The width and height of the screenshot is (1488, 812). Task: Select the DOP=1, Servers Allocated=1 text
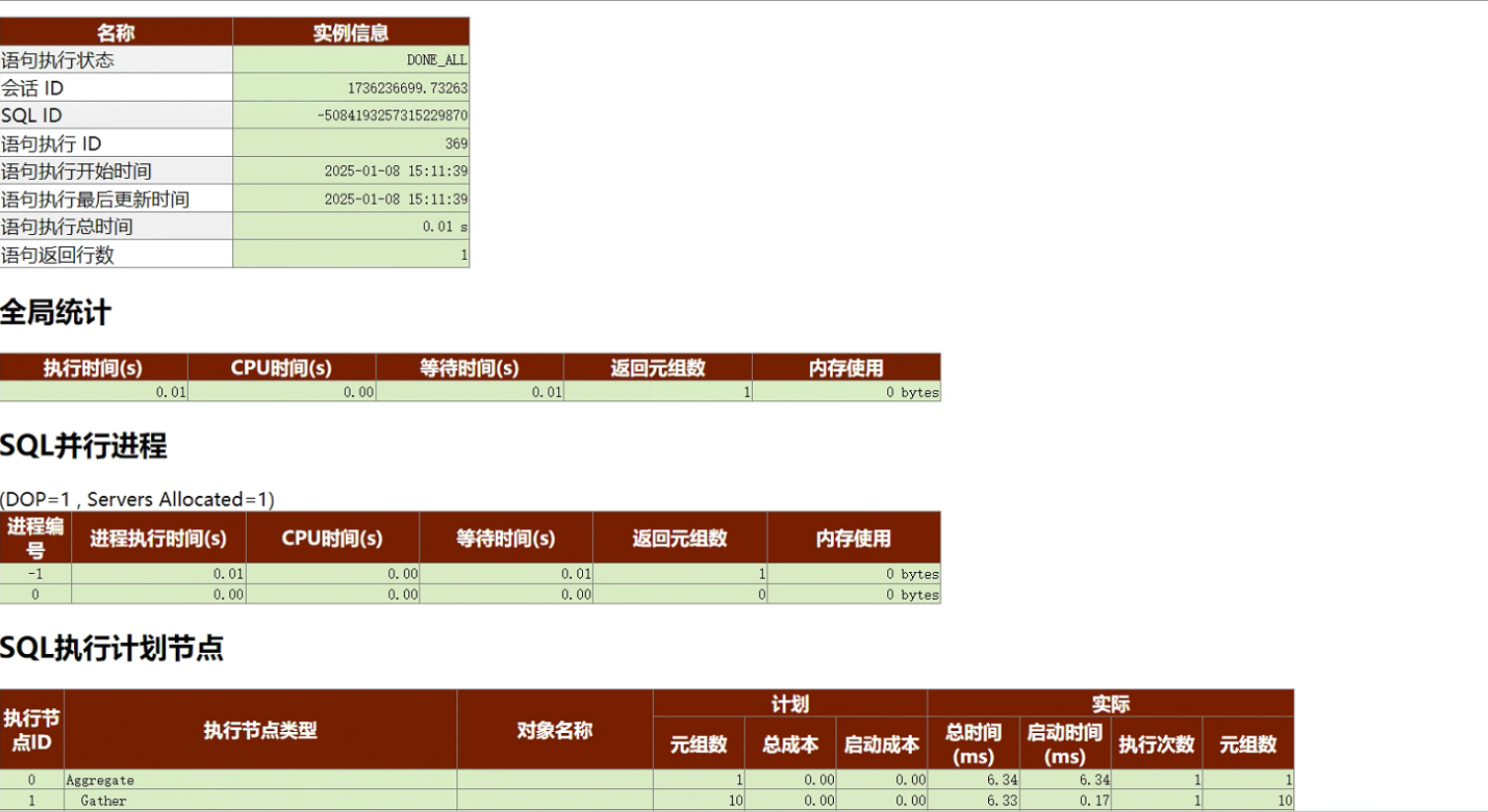coord(137,499)
